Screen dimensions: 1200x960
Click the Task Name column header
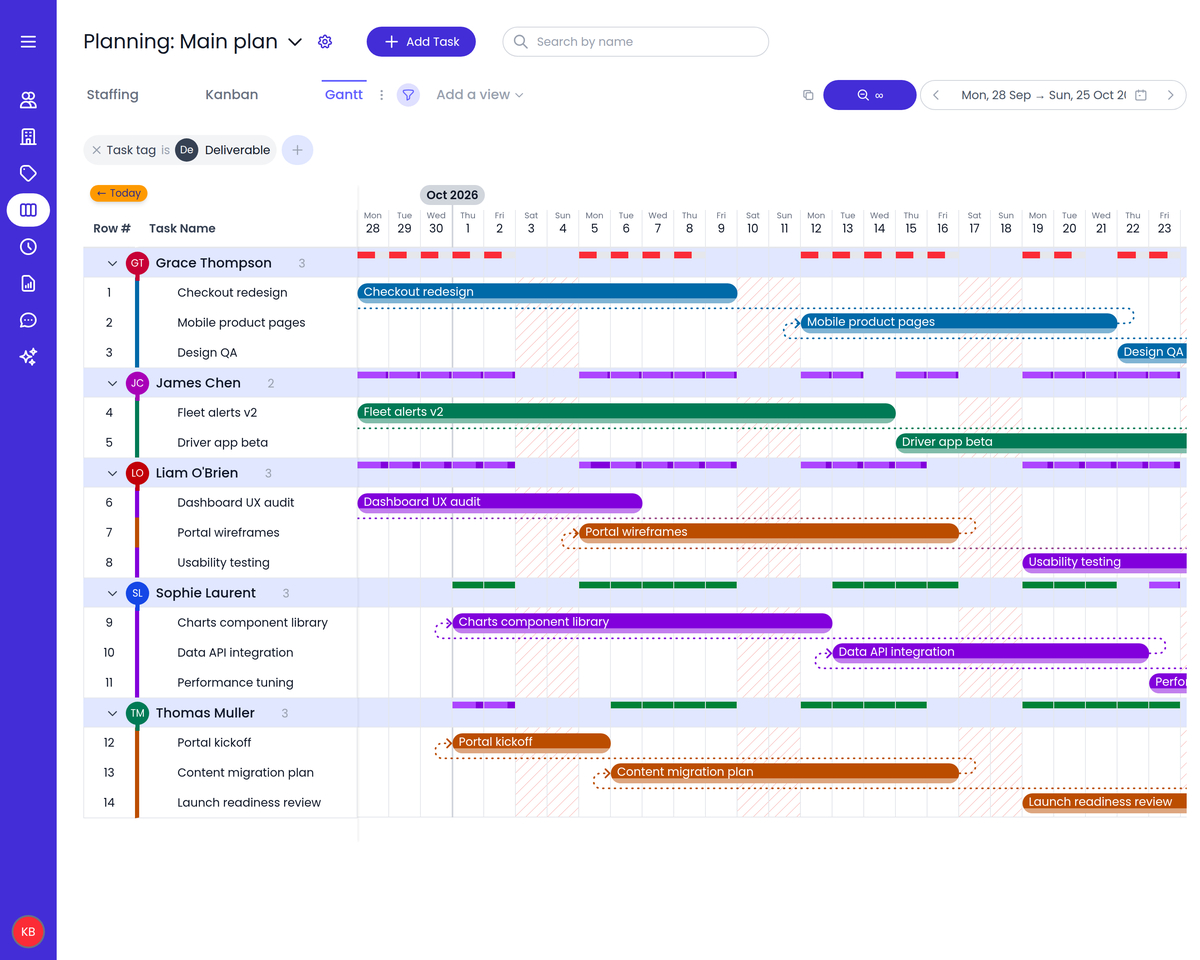pos(182,228)
